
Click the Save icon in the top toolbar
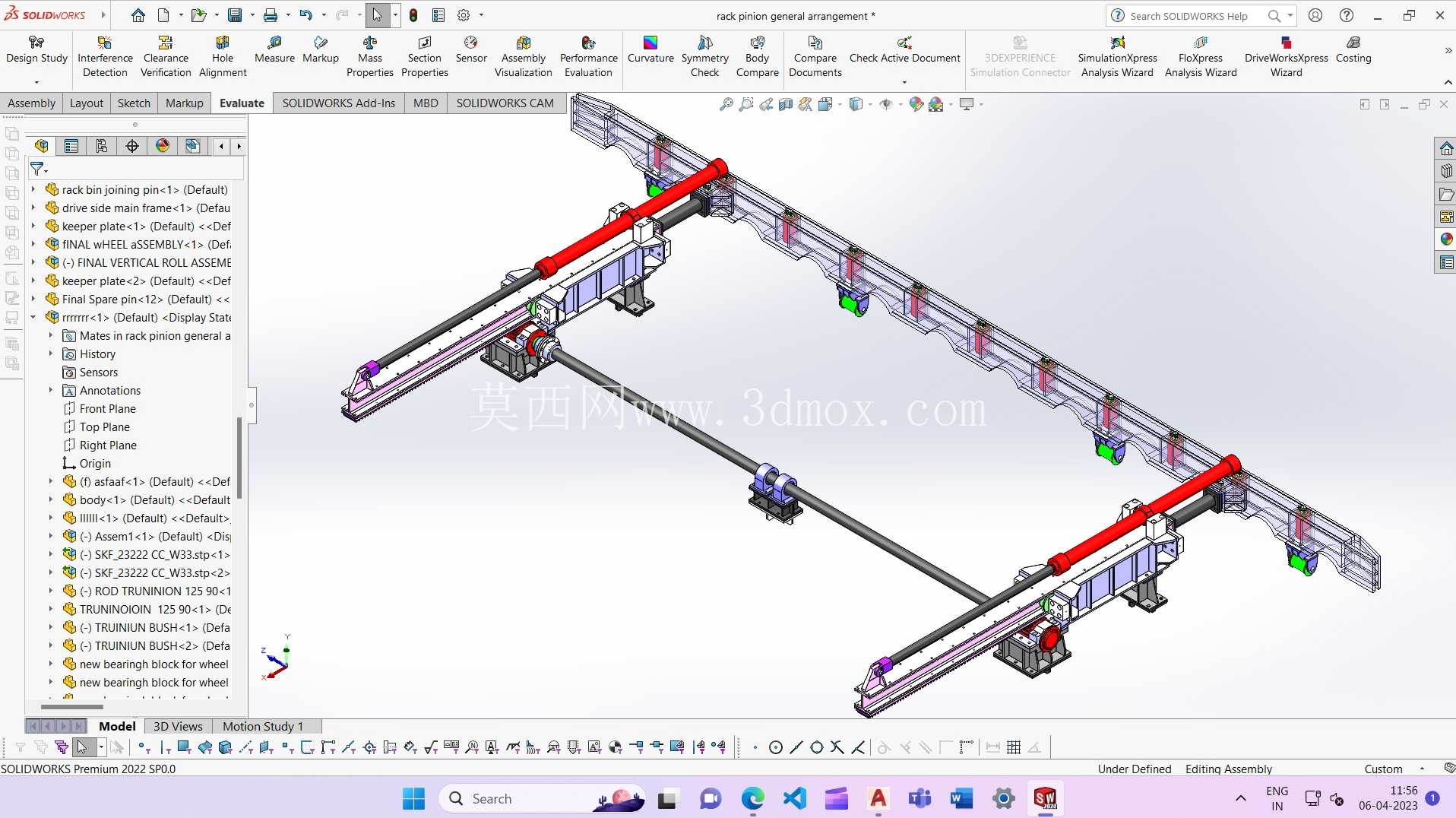[x=235, y=15]
